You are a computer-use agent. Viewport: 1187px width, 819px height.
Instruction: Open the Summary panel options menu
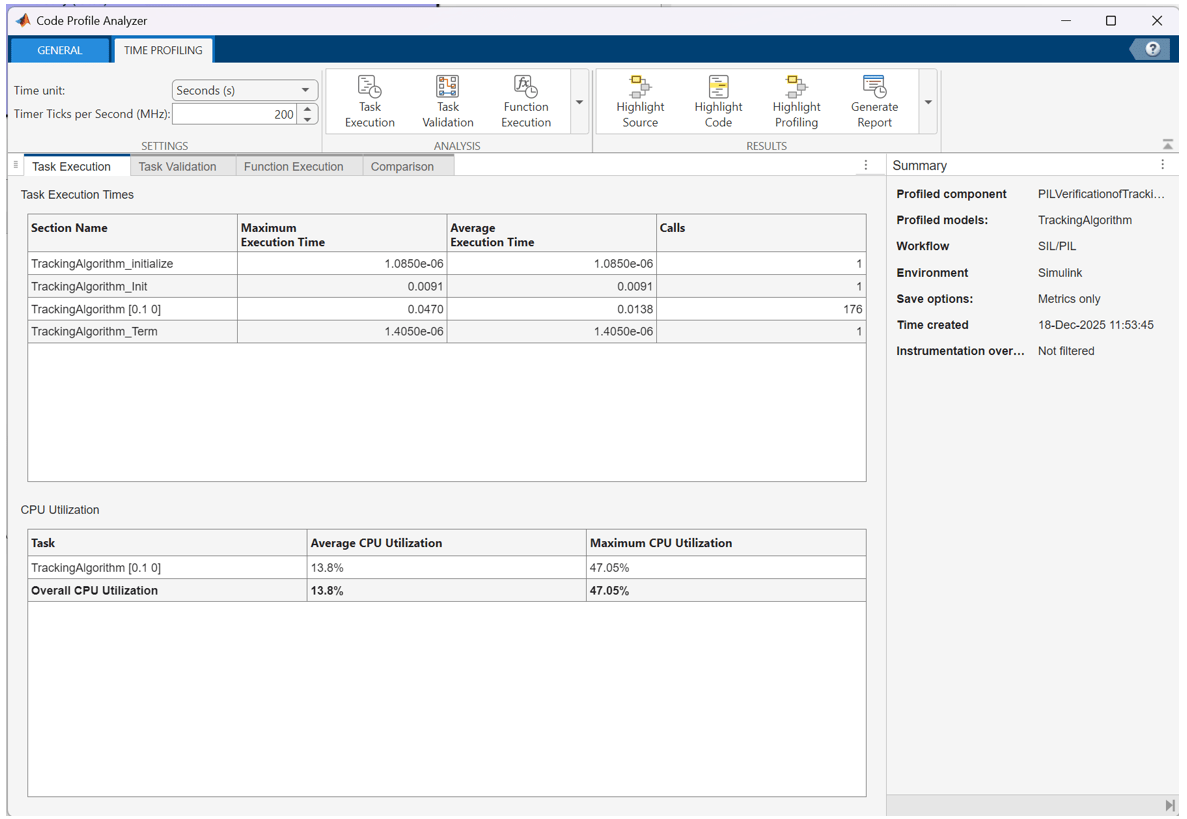pyautogui.click(x=1162, y=165)
